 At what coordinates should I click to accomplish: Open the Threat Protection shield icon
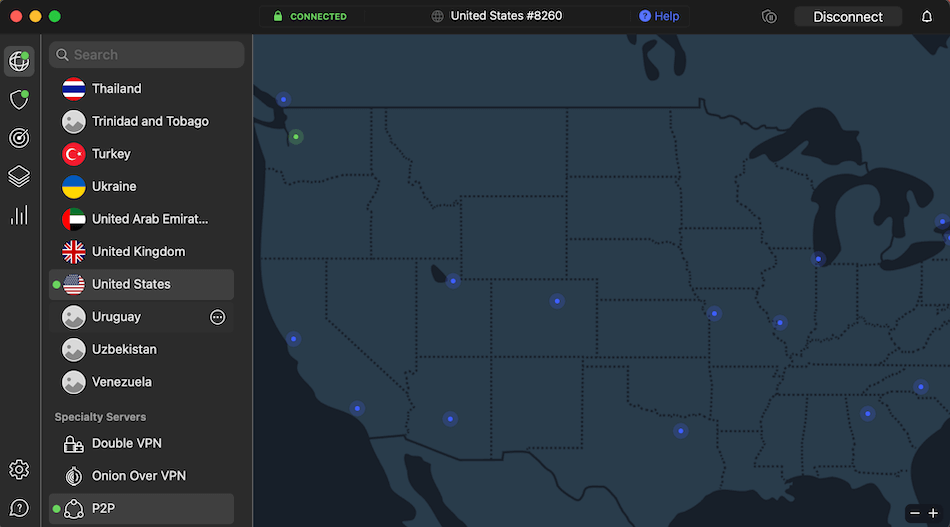19,99
